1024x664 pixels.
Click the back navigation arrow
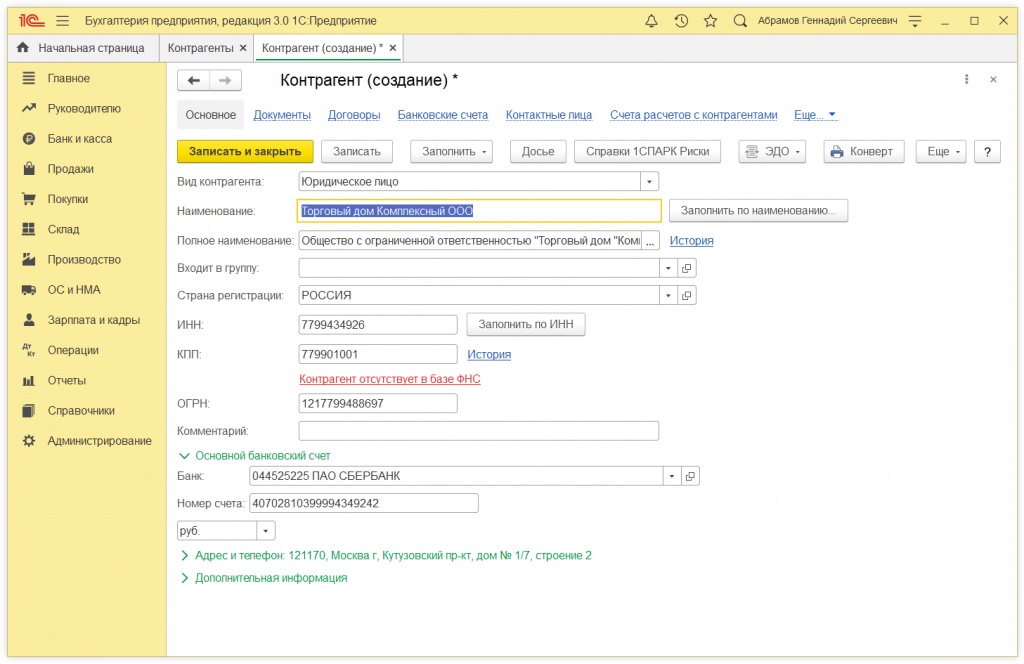(x=193, y=81)
